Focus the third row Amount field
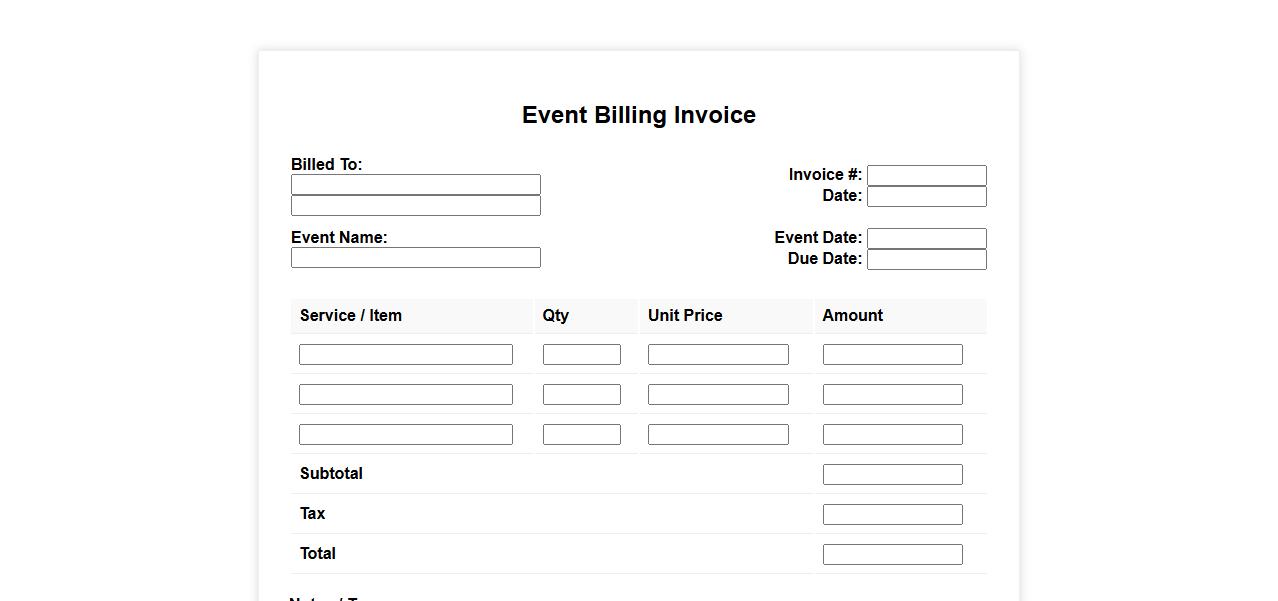The height and width of the screenshot is (601, 1278). pos(892,435)
